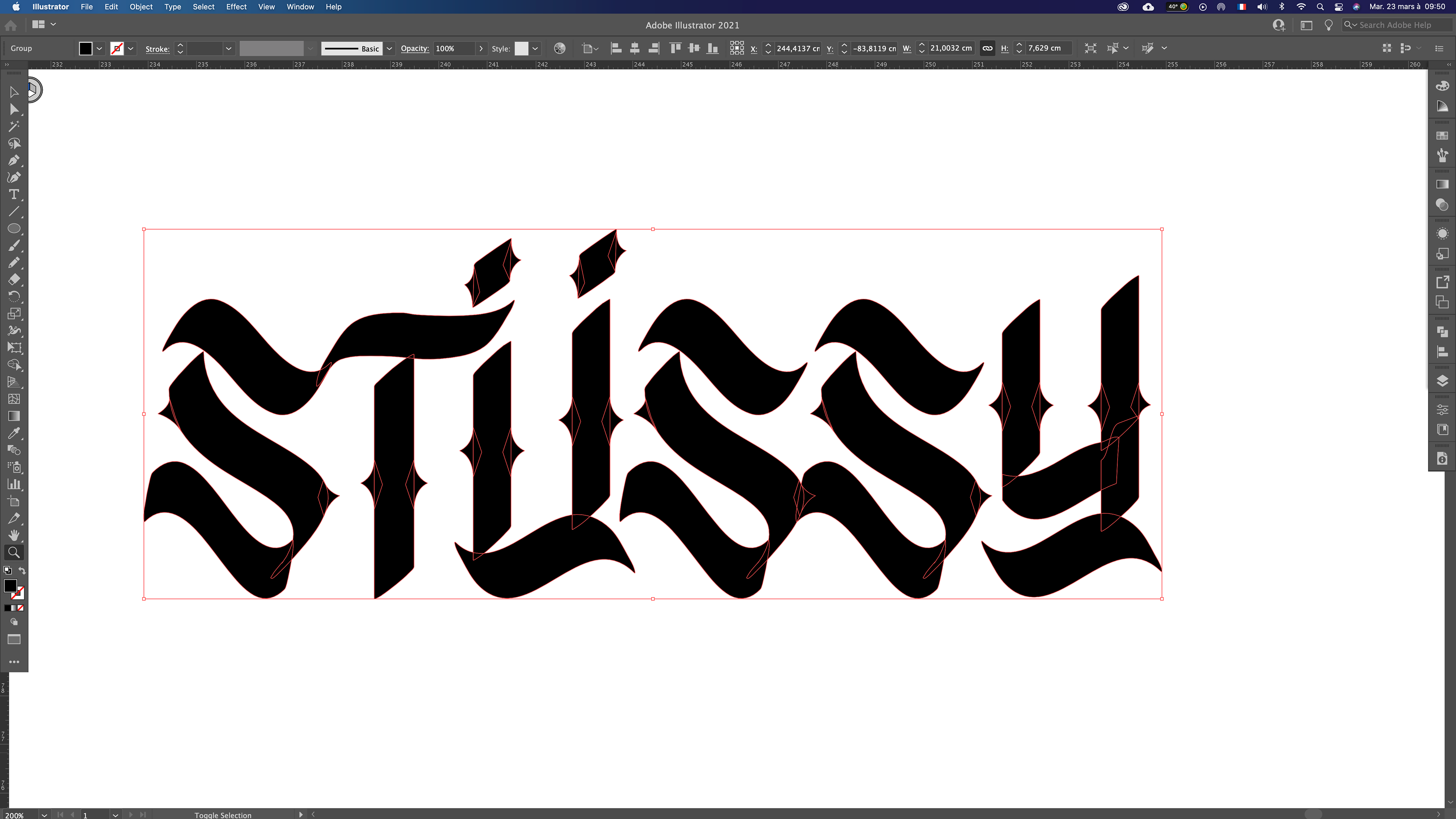The width and height of the screenshot is (1456, 819).
Task: Set paint mode to None
Action: tap(21, 608)
